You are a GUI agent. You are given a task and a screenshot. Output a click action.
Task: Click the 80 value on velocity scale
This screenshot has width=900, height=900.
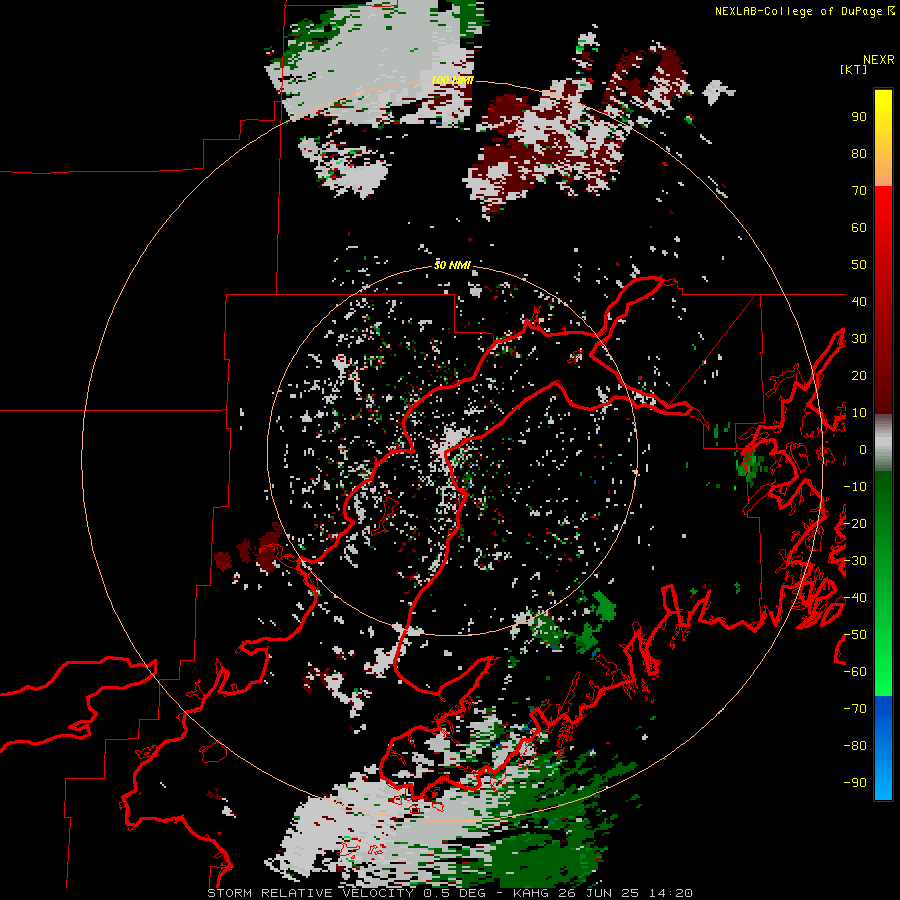click(859, 154)
